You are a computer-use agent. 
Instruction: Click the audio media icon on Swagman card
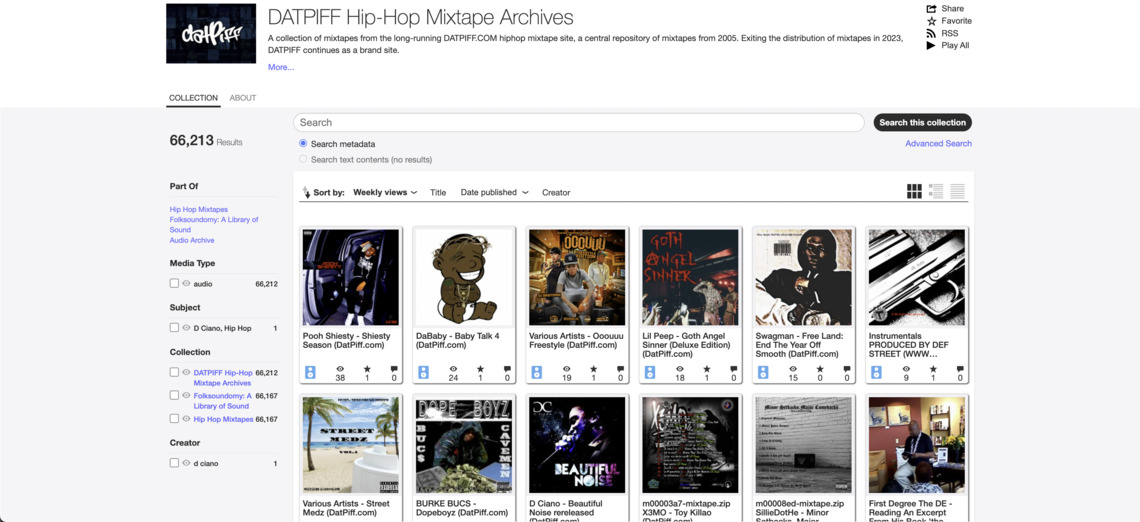[763, 372]
